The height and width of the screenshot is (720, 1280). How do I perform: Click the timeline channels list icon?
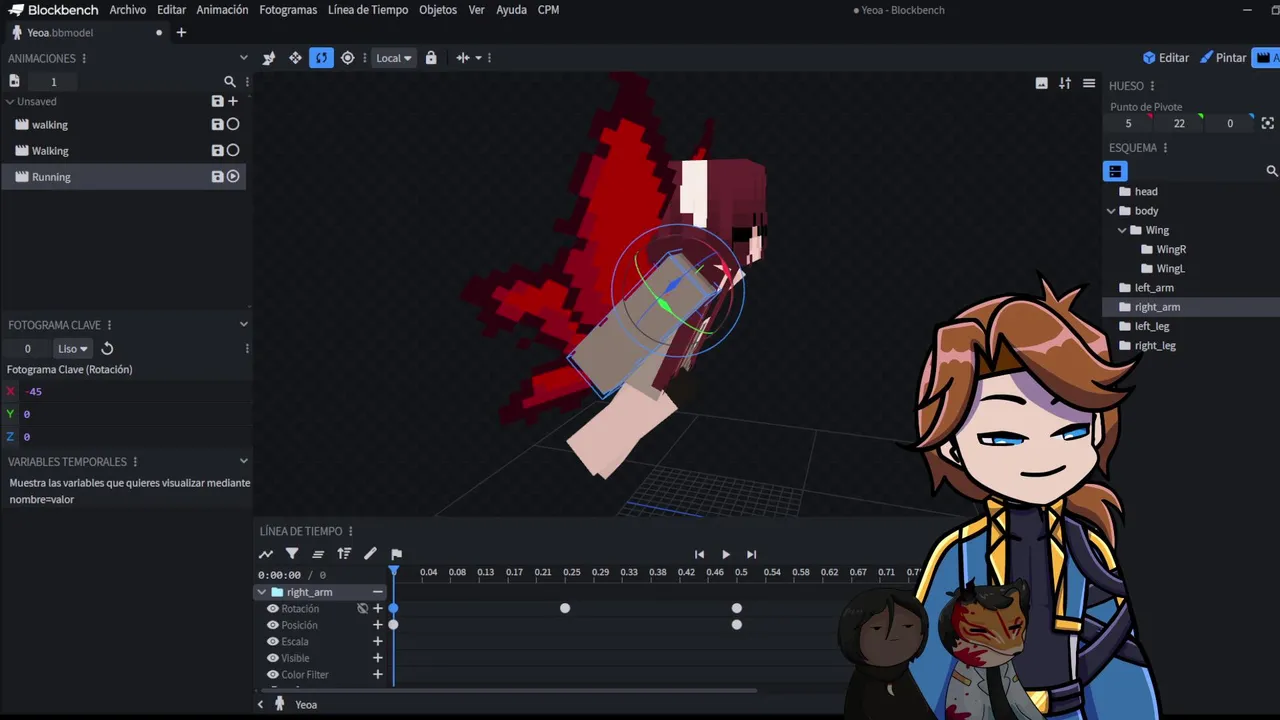point(318,554)
